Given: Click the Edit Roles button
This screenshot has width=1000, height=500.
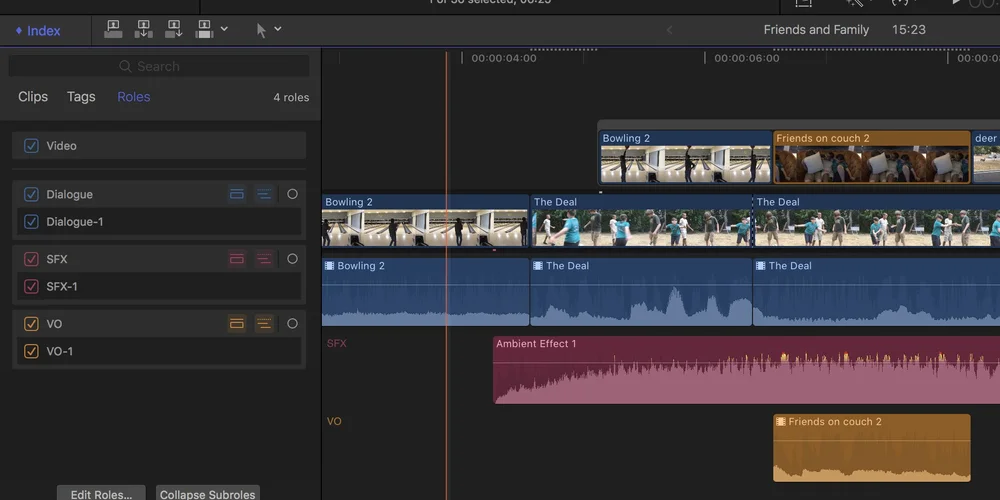Looking at the screenshot, I should pos(101,494).
